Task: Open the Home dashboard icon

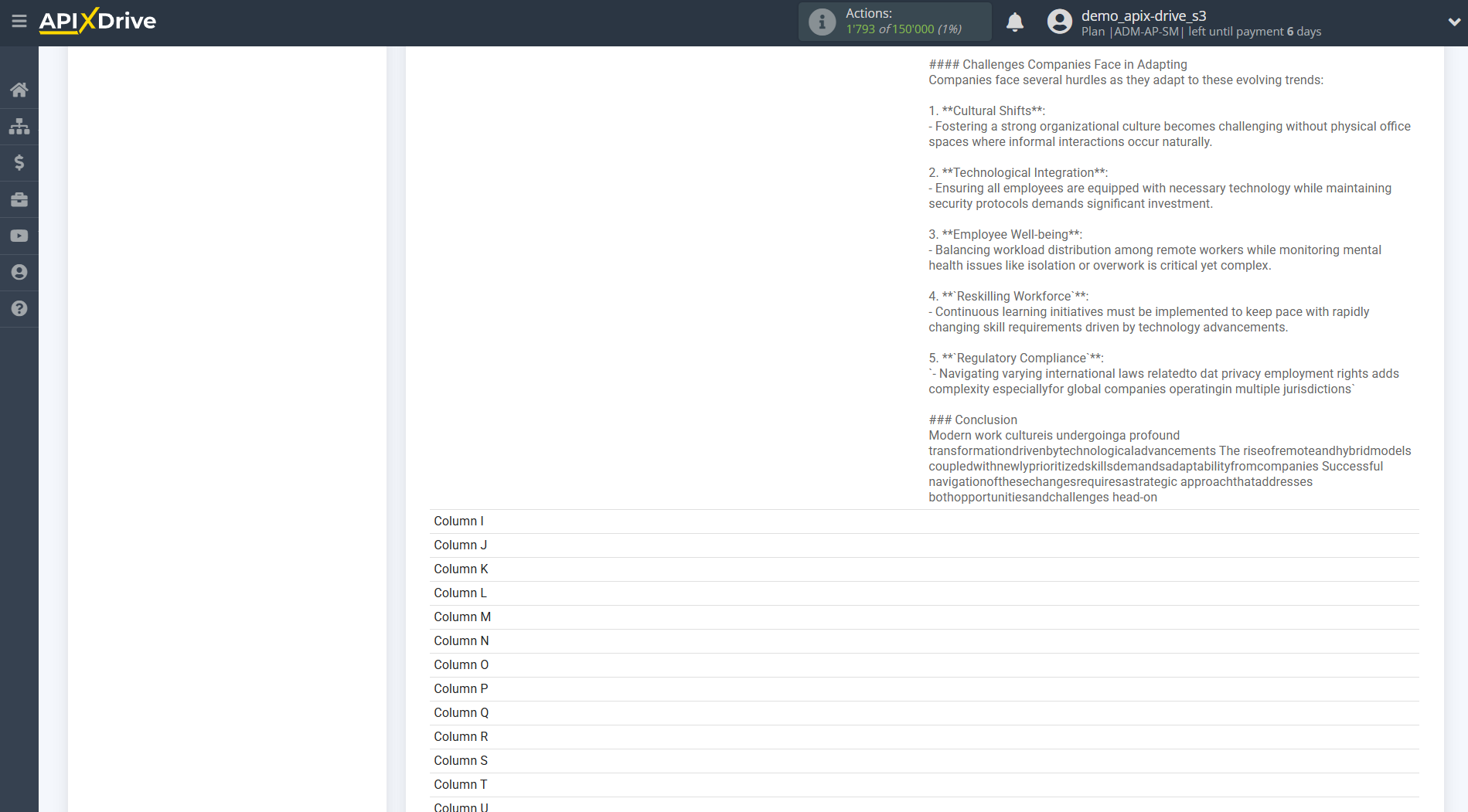Action: [x=19, y=90]
